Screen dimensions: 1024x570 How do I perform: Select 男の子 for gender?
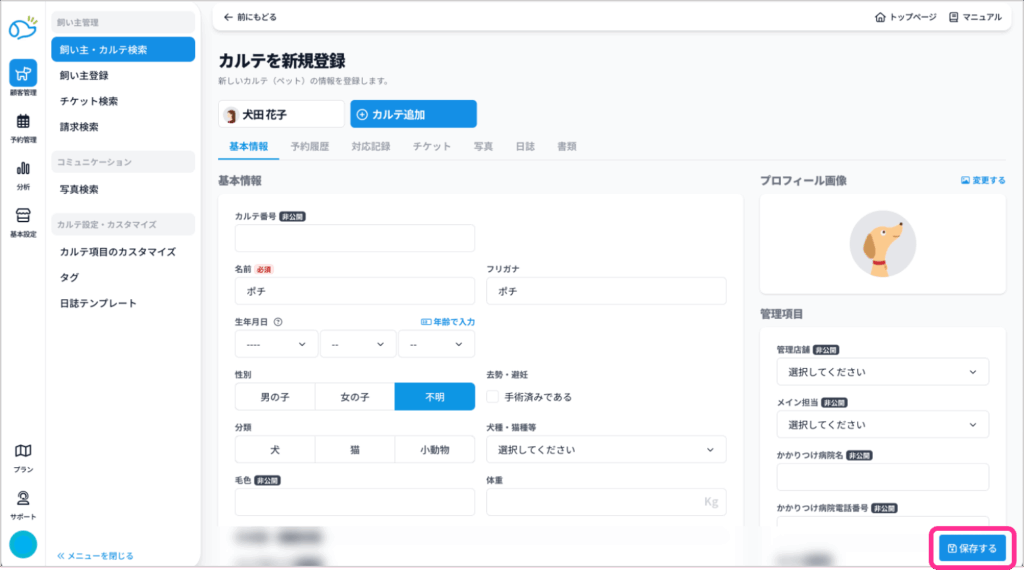click(x=274, y=397)
